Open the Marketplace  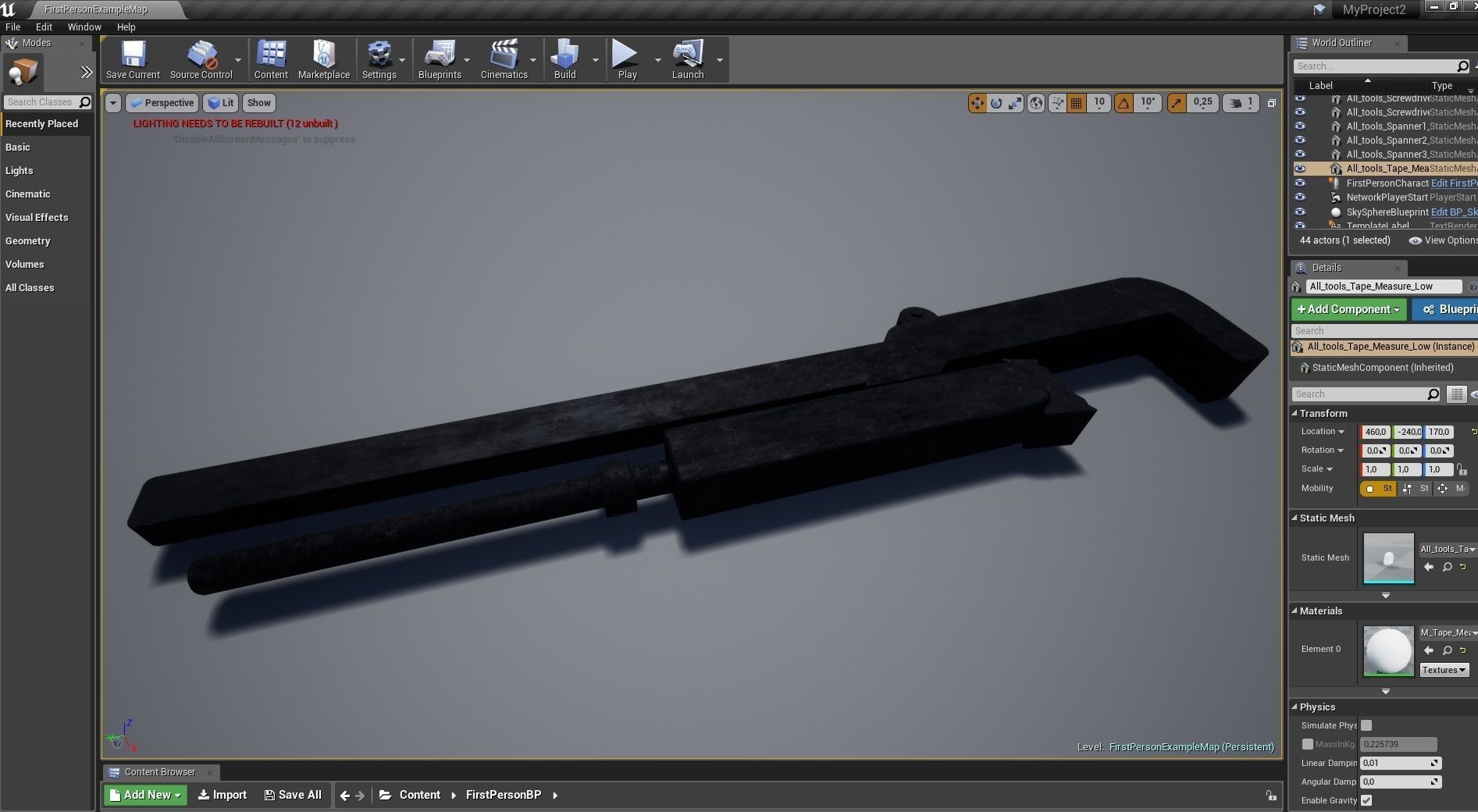point(324,59)
